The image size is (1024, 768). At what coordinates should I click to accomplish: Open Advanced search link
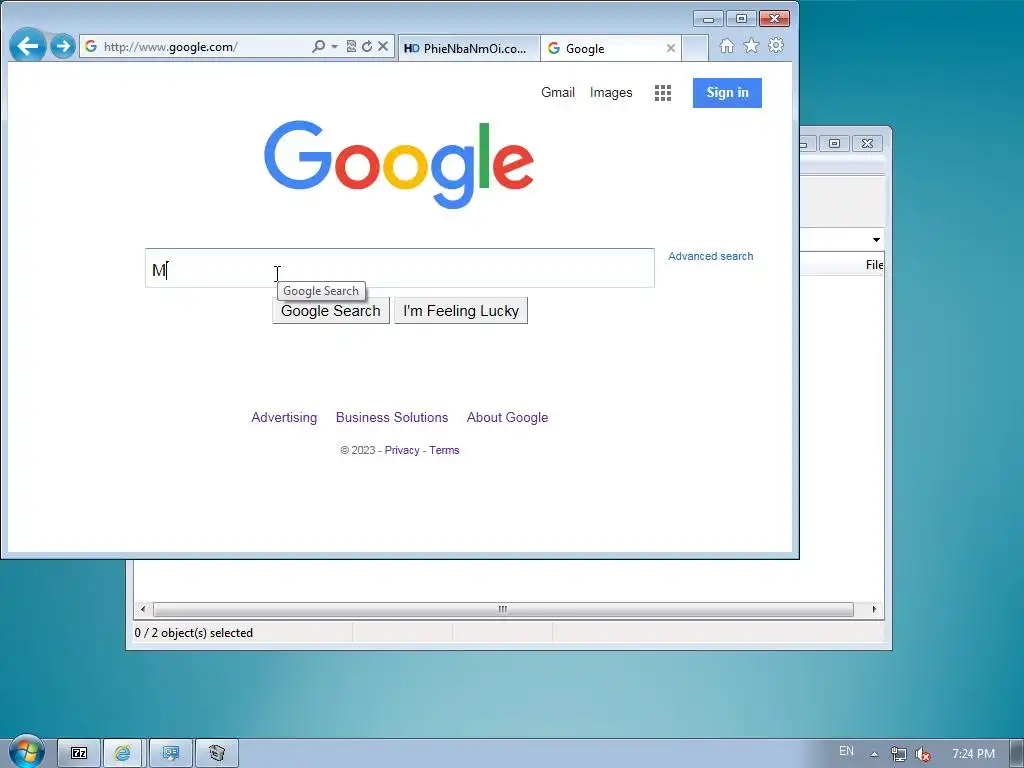click(711, 256)
